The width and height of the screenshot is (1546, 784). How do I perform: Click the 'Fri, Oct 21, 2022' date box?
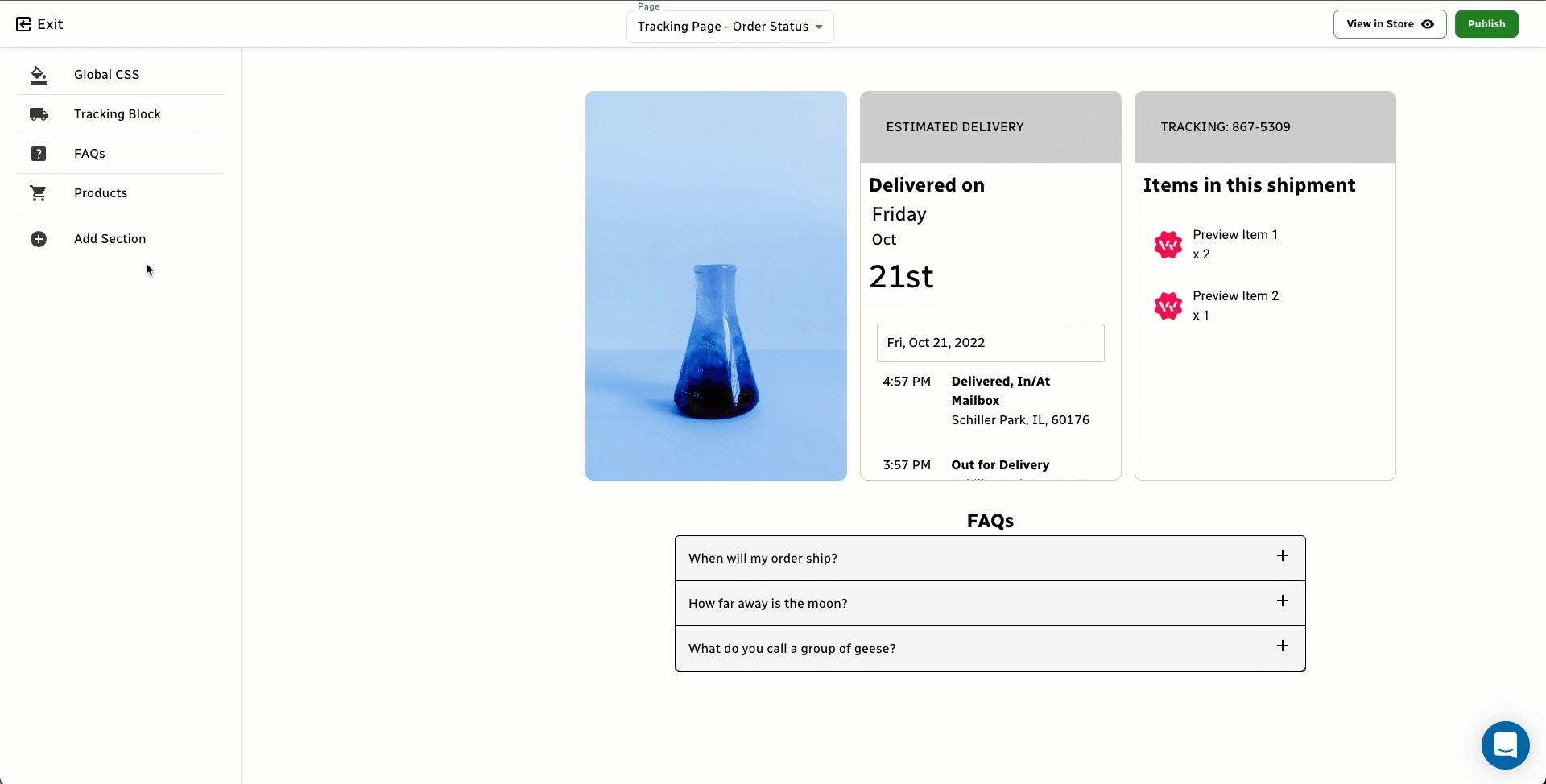coord(990,343)
